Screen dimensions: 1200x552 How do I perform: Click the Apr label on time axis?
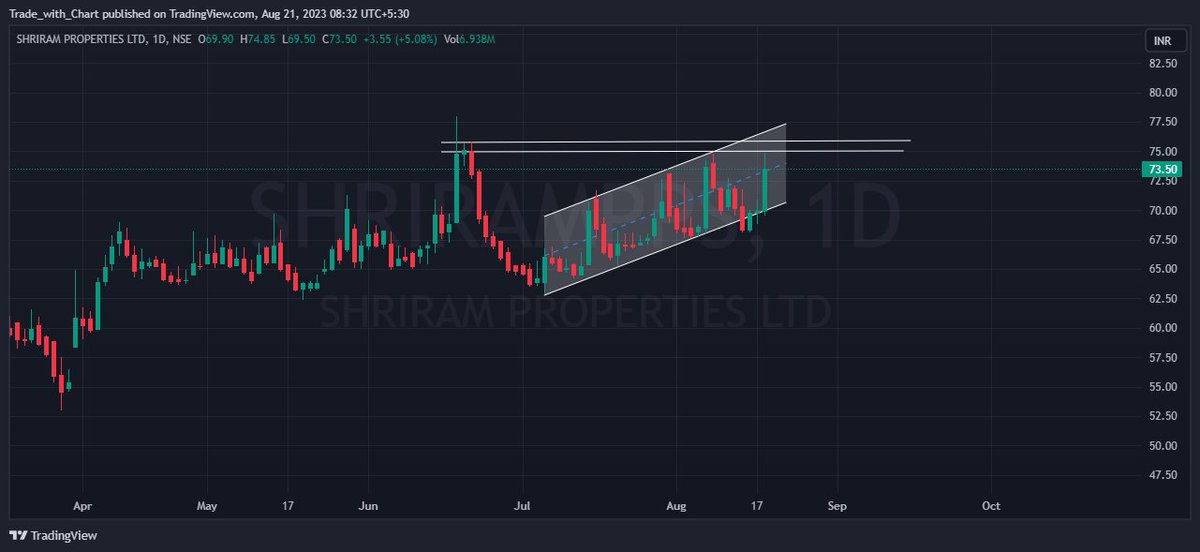point(84,506)
